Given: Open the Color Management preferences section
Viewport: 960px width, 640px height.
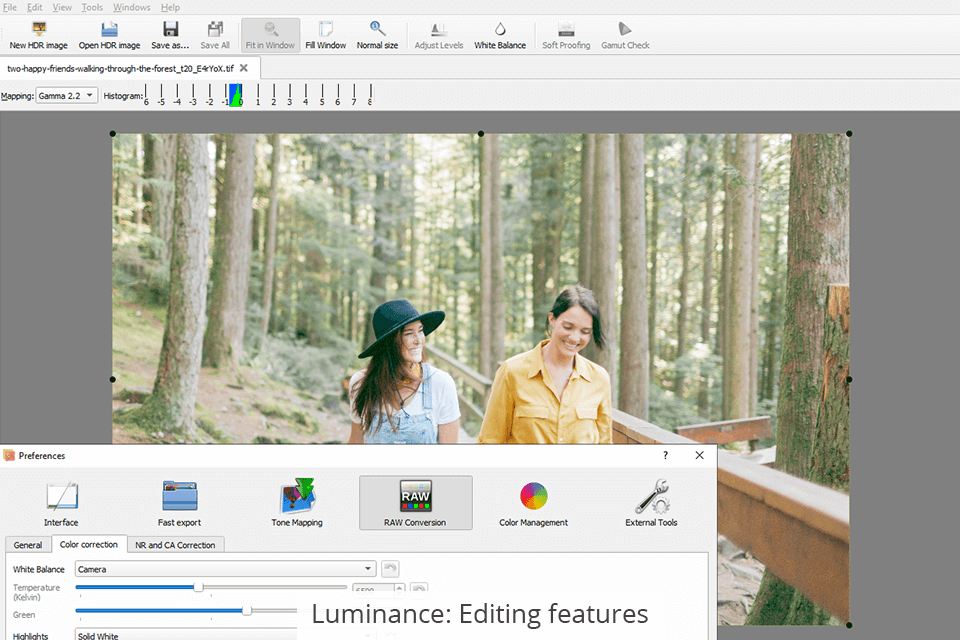Looking at the screenshot, I should [533, 503].
